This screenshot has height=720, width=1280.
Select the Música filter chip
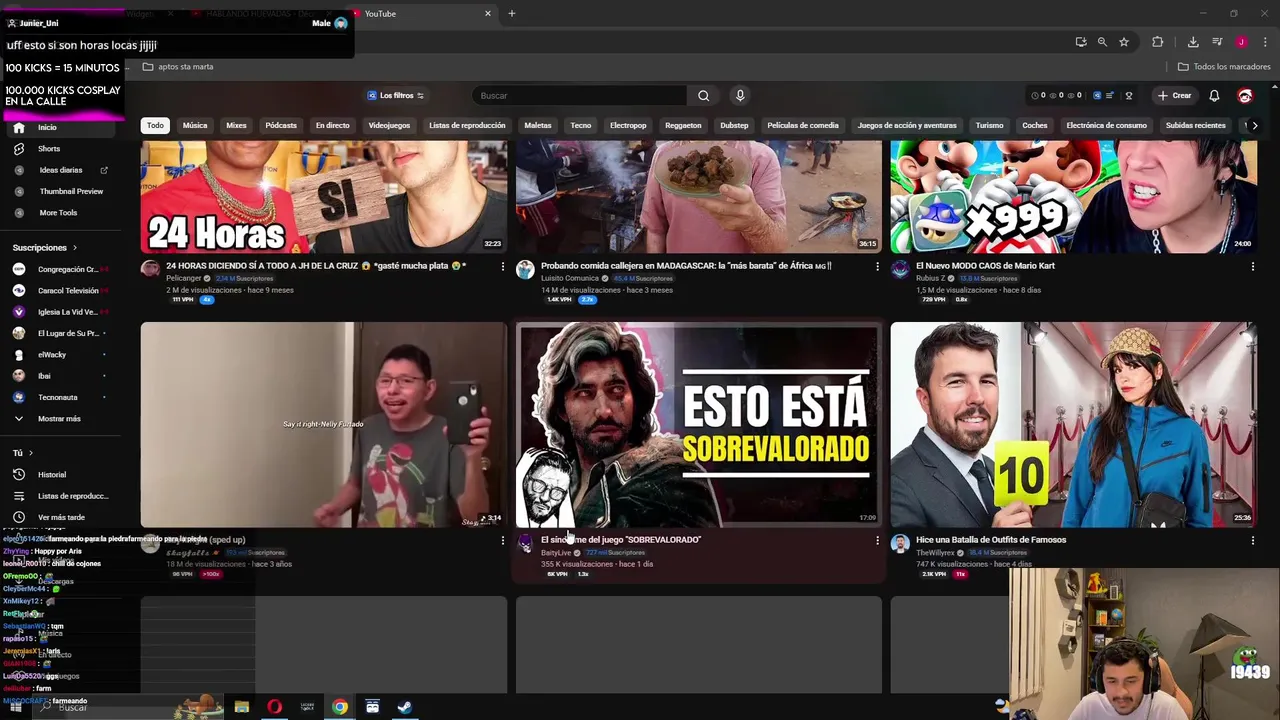[195, 126]
